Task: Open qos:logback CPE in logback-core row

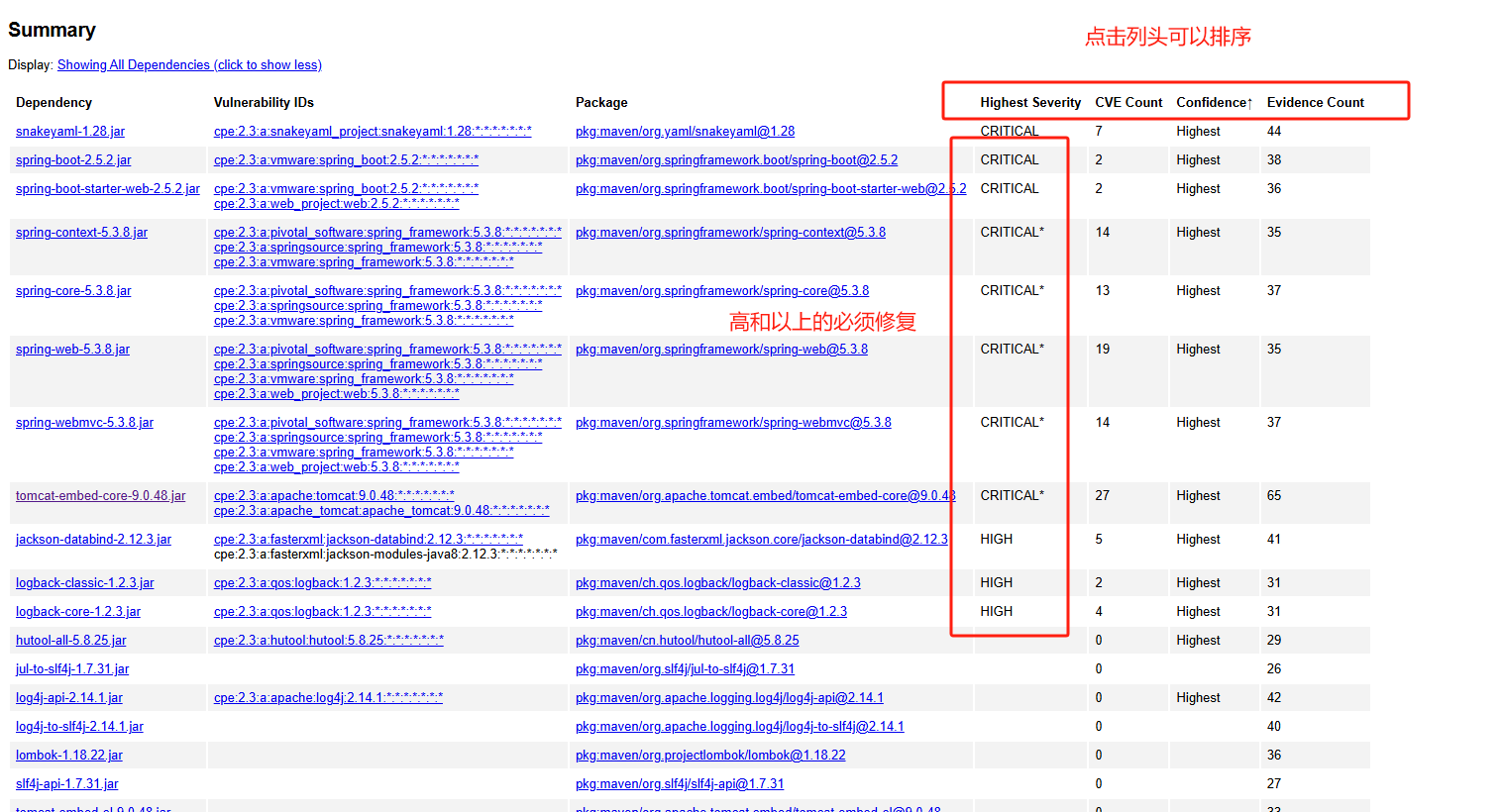Action: pyautogui.click(x=322, y=612)
